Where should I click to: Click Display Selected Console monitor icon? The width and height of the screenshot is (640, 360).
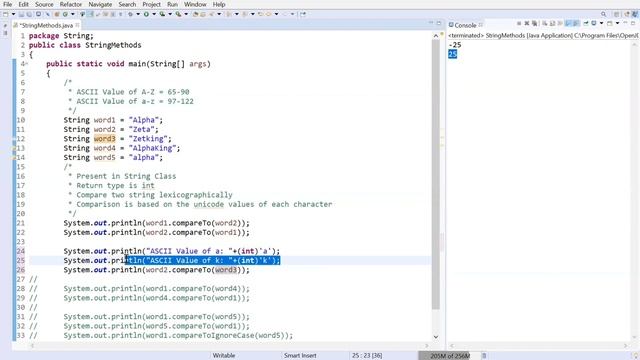[593, 23]
